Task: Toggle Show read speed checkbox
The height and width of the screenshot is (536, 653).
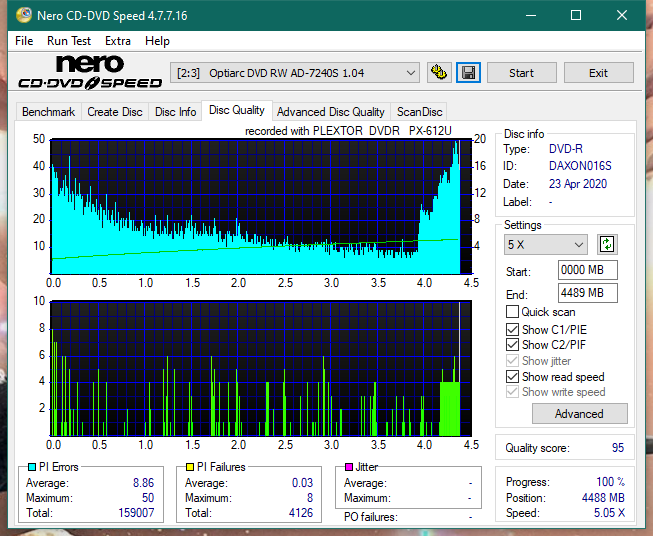Action: (x=512, y=376)
